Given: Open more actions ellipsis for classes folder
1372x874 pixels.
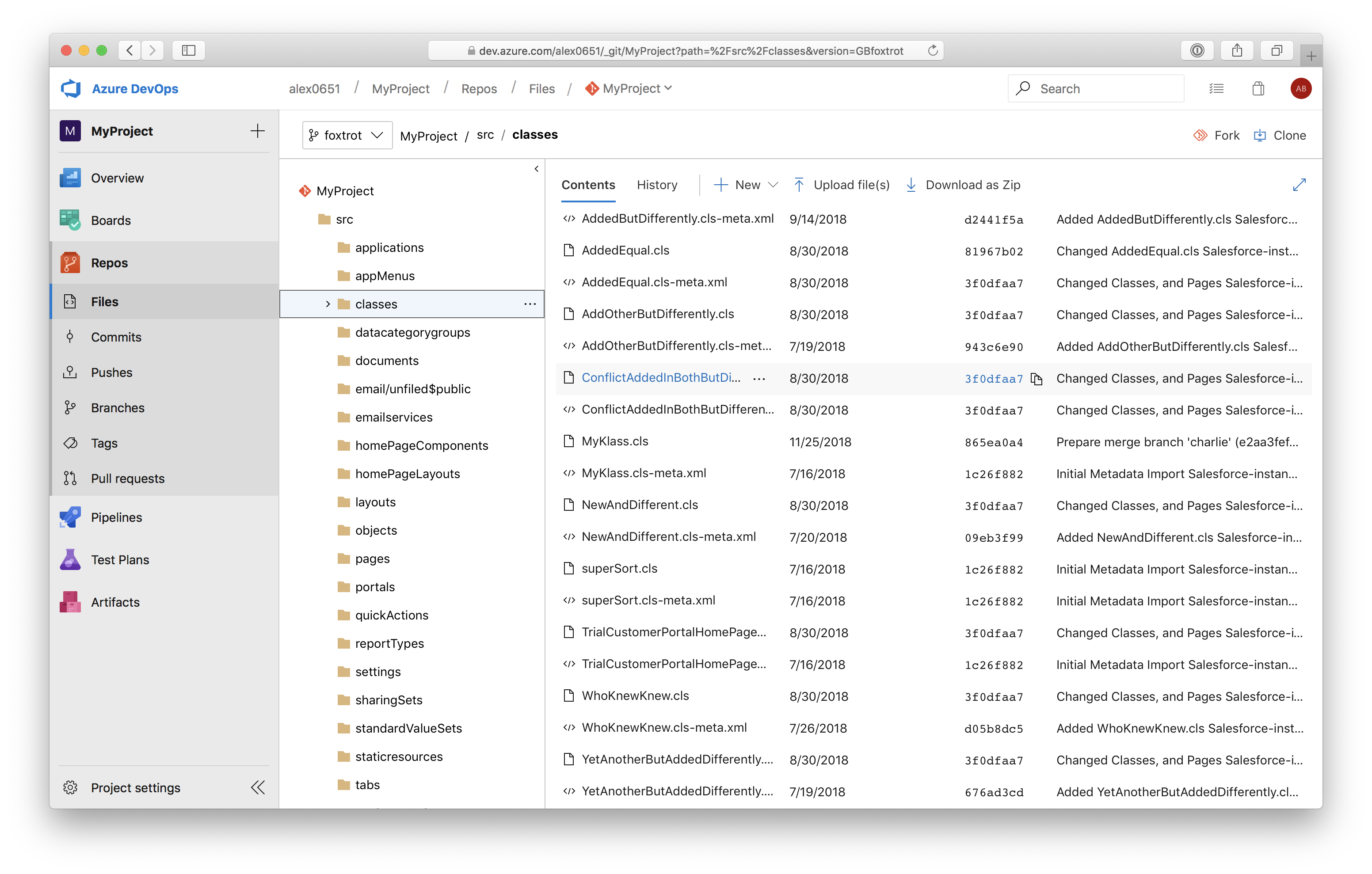Looking at the screenshot, I should click(530, 304).
